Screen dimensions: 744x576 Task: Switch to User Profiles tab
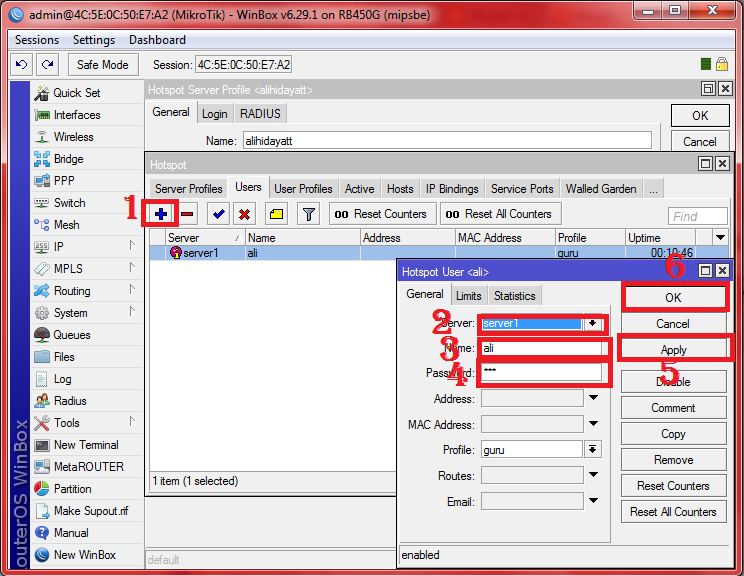point(303,189)
